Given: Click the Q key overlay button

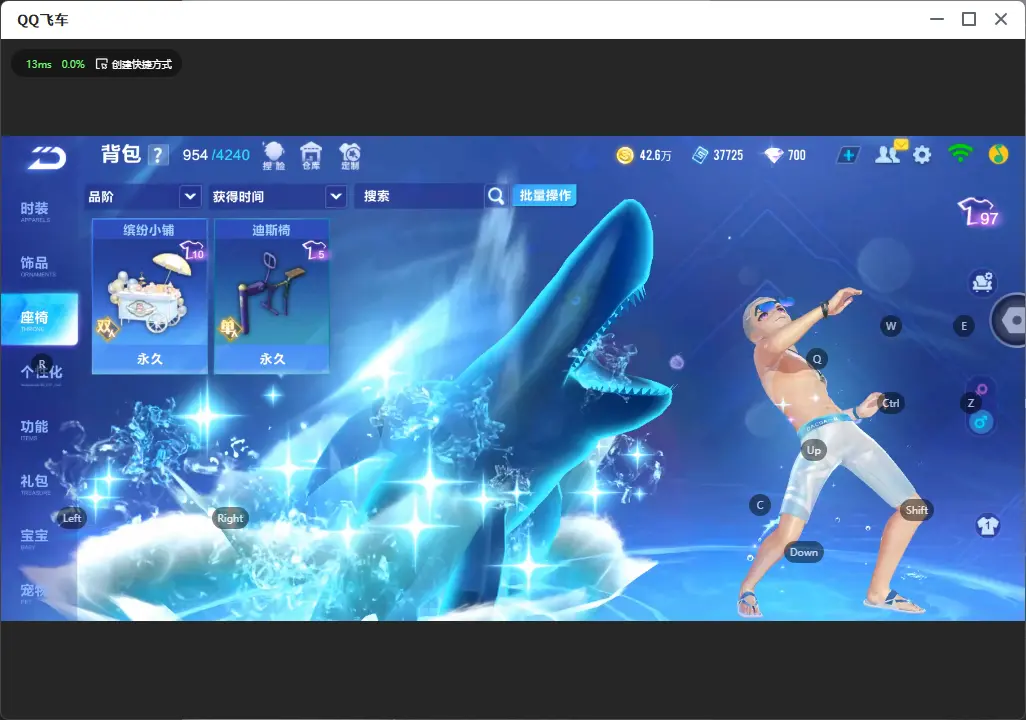Looking at the screenshot, I should pyautogui.click(x=817, y=359).
